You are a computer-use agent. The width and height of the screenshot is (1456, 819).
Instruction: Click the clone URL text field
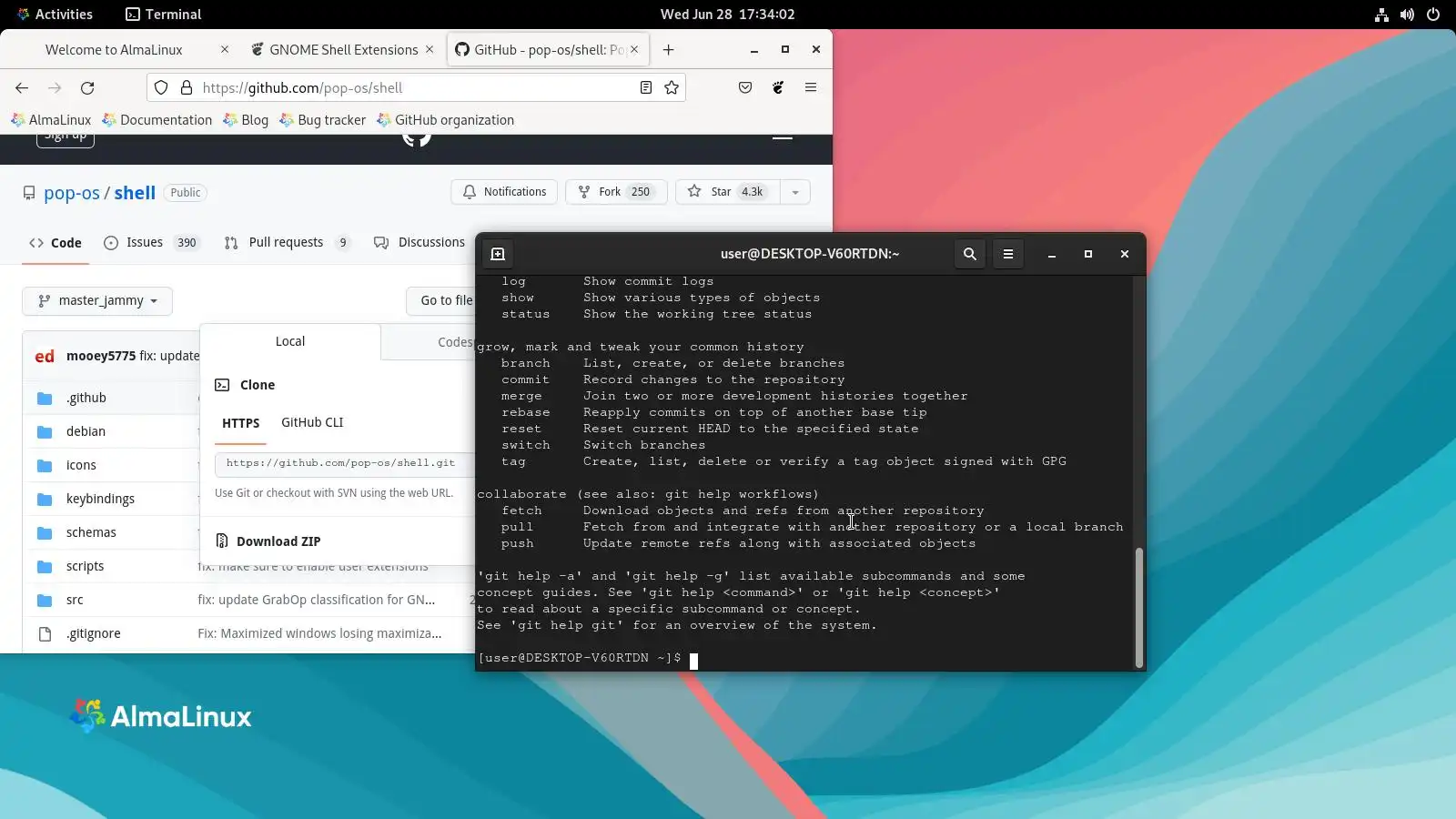[345, 463]
